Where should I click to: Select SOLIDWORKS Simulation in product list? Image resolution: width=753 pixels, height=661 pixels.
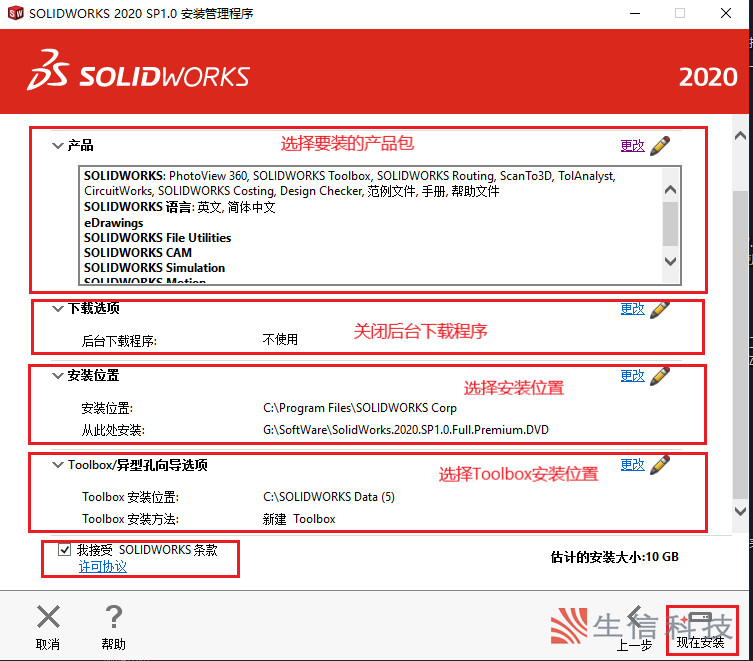[x=154, y=268]
